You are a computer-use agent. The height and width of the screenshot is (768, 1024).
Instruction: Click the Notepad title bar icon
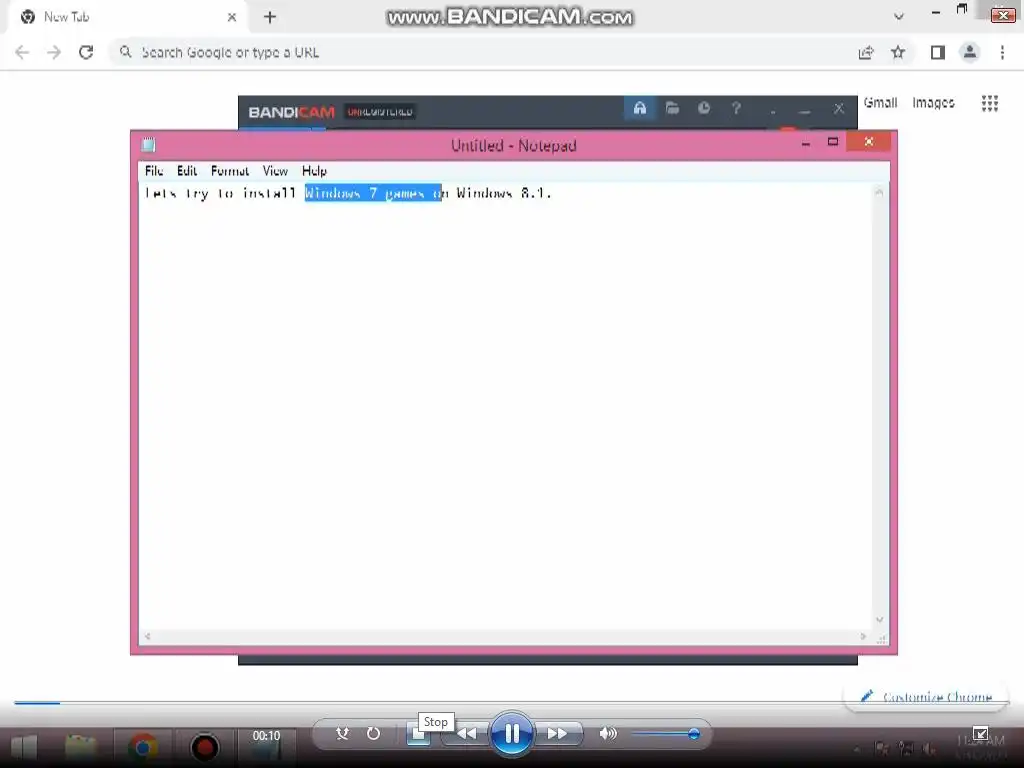148,145
